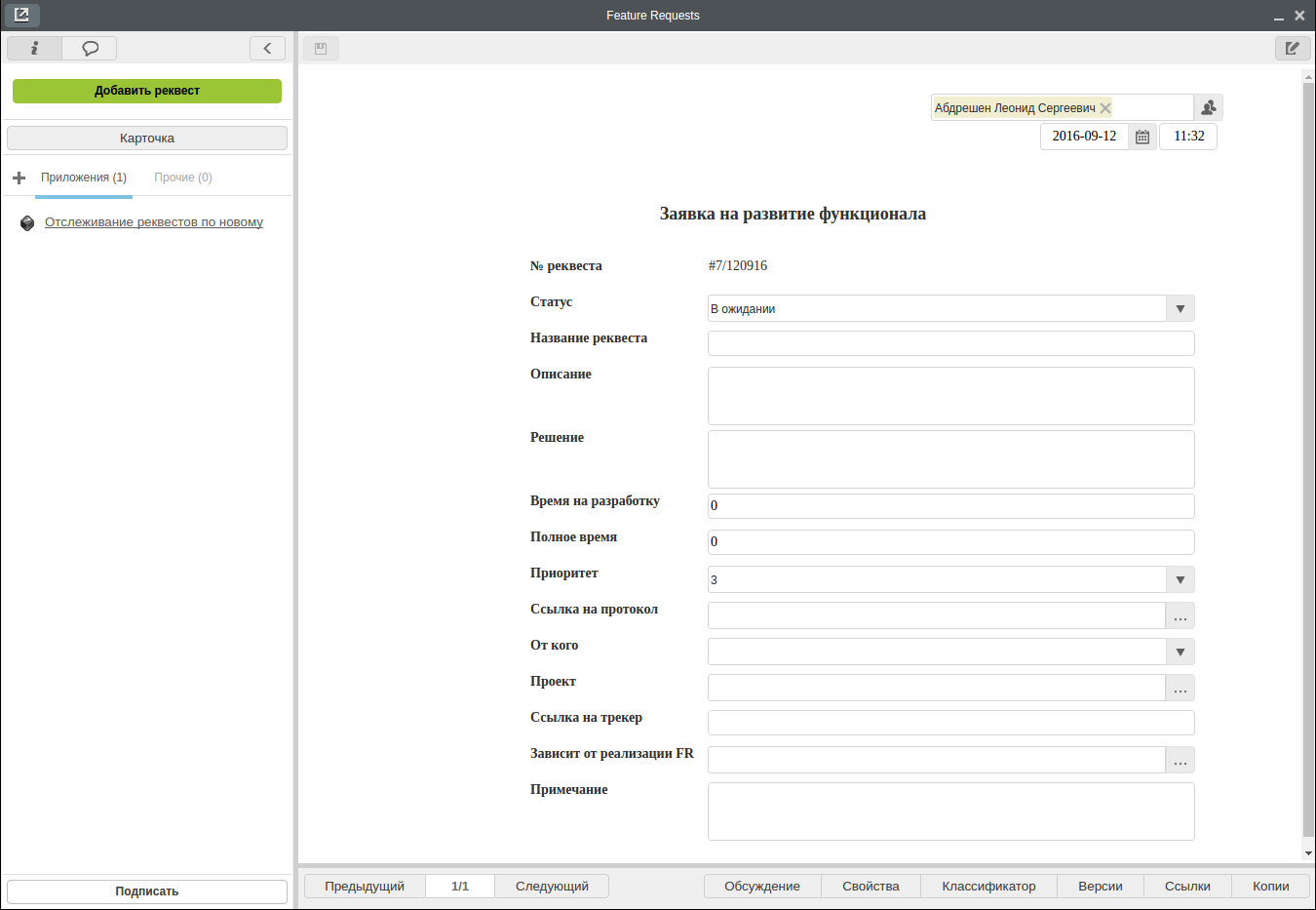The image size is (1316, 910).
Task: Click the Название реквеста input field
Action: point(951,343)
